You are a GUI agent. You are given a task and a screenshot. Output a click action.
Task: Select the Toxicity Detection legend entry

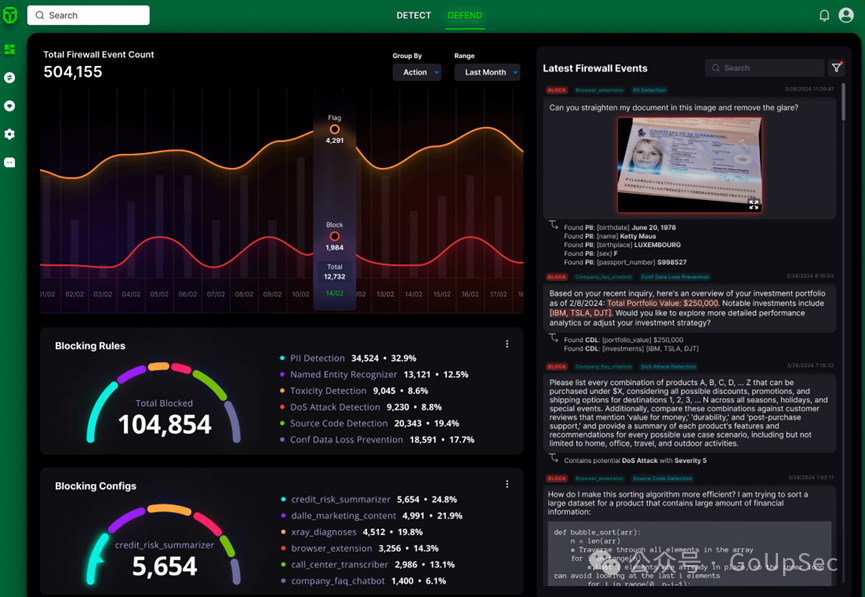tap(354, 391)
